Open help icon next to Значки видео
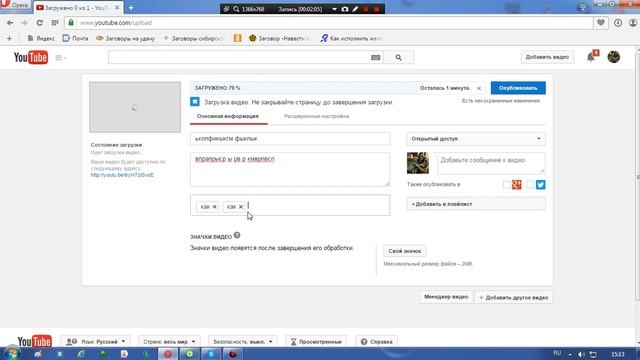This screenshot has width=640, height=360. point(237,236)
